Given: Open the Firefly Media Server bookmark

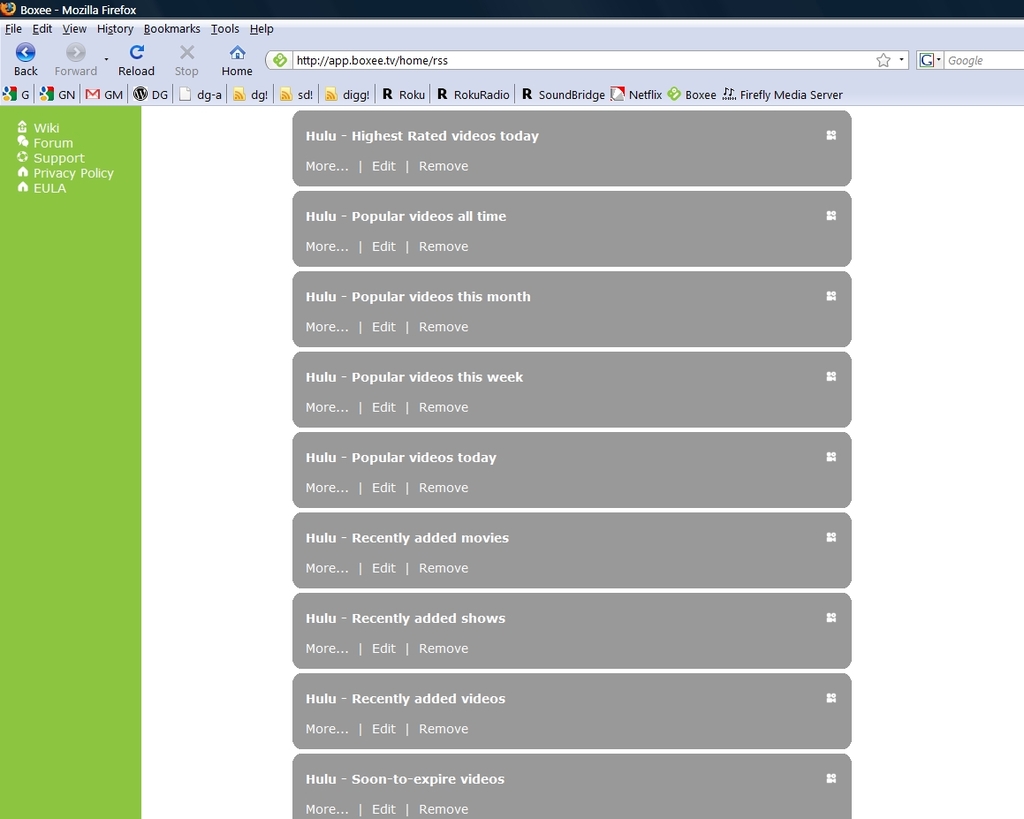Looking at the screenshot, I should click(x=783, y=95).
